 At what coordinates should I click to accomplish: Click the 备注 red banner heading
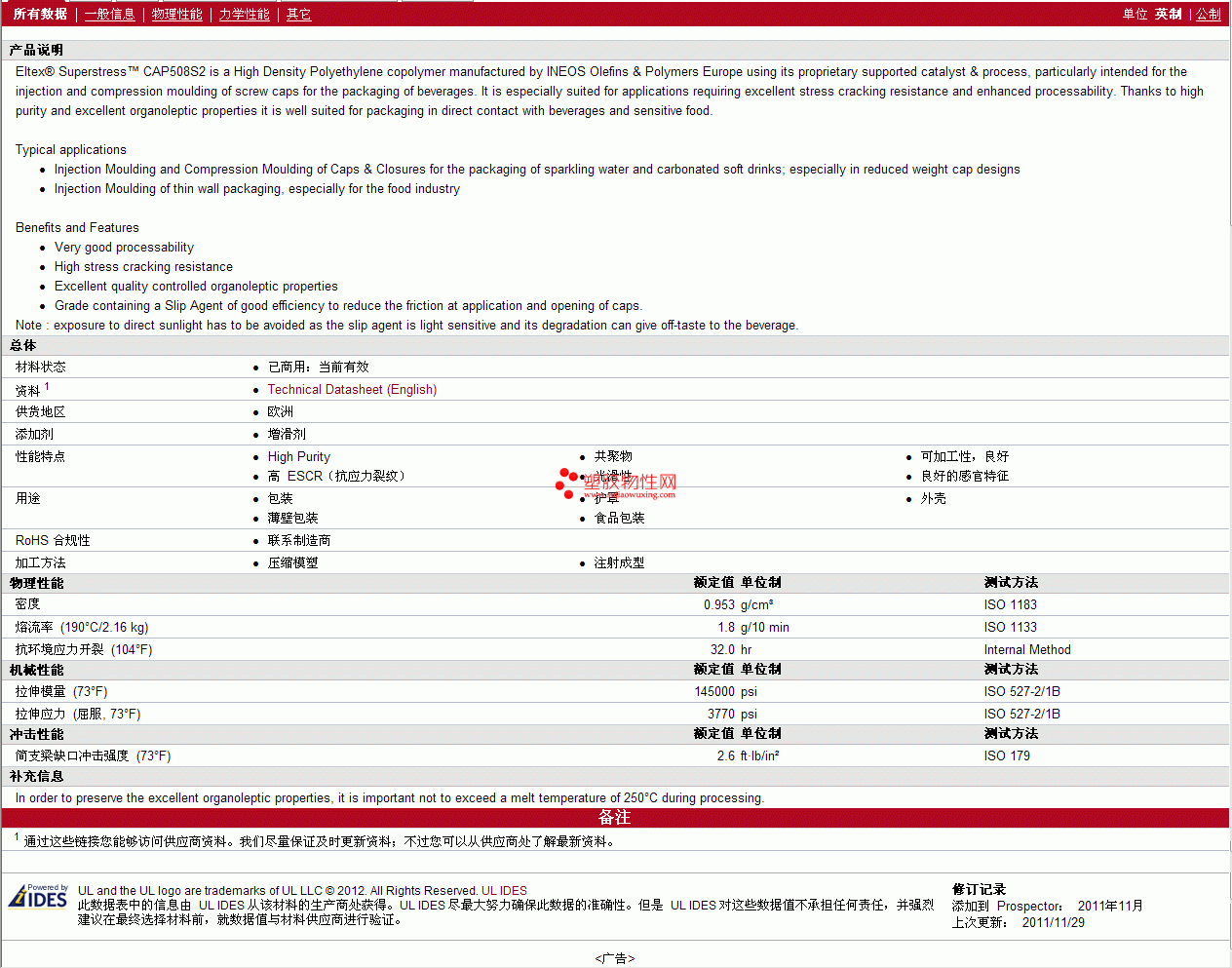(615, 817)
